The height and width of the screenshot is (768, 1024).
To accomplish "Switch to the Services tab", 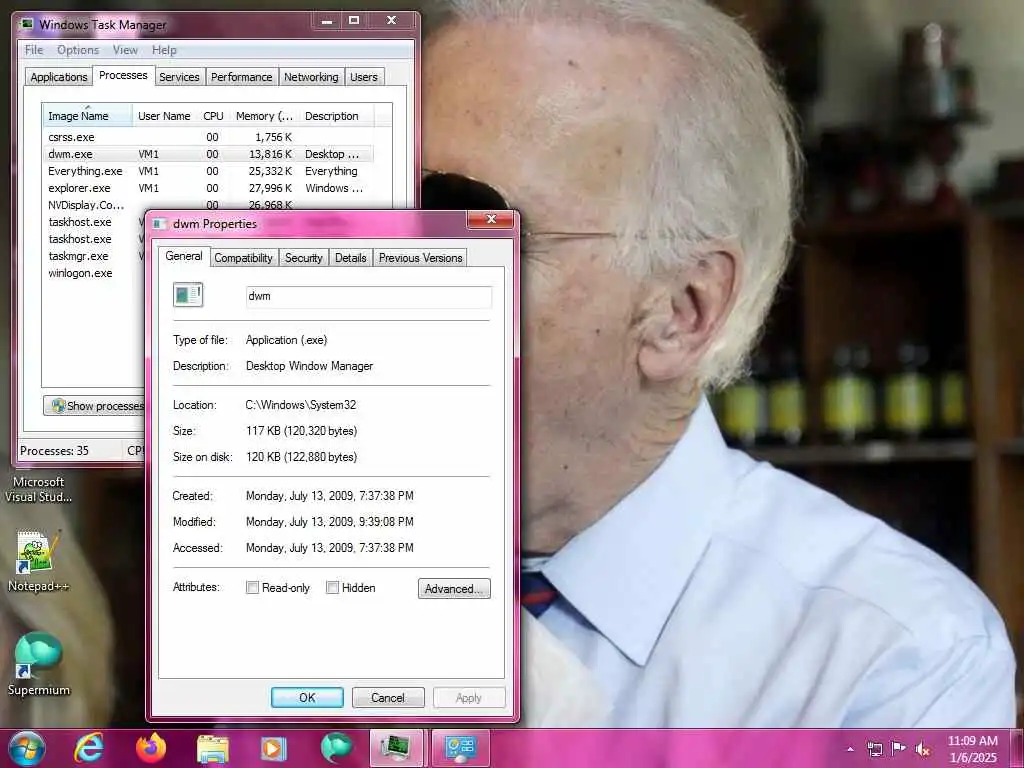I will pyautogui.click(x=180, y=77).
